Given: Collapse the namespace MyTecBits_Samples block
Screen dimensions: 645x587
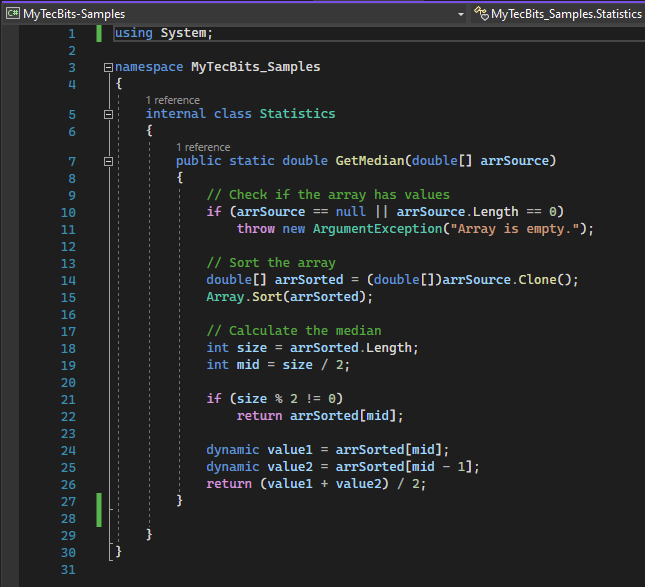Looking at the screenshot, I should [x=108, y=67].
